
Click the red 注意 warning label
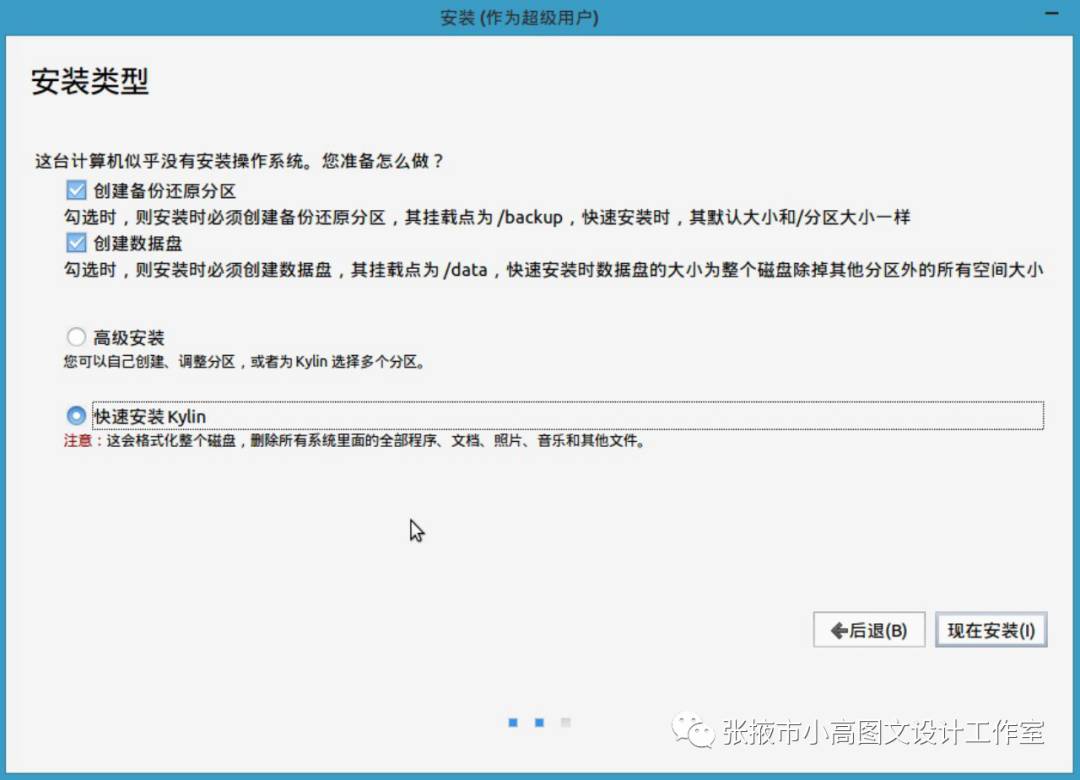82,440
